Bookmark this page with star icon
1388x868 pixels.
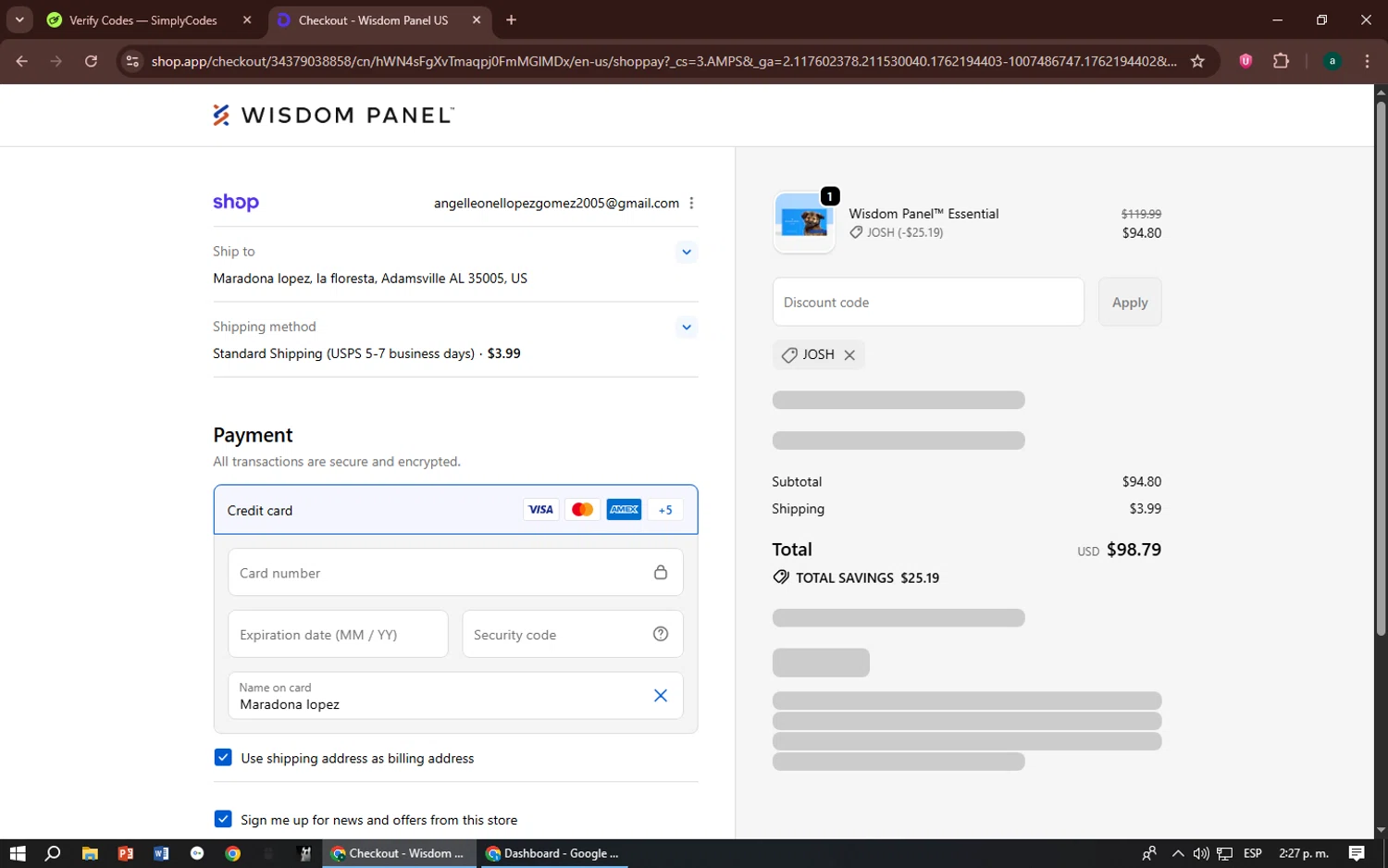[1197, 61]
